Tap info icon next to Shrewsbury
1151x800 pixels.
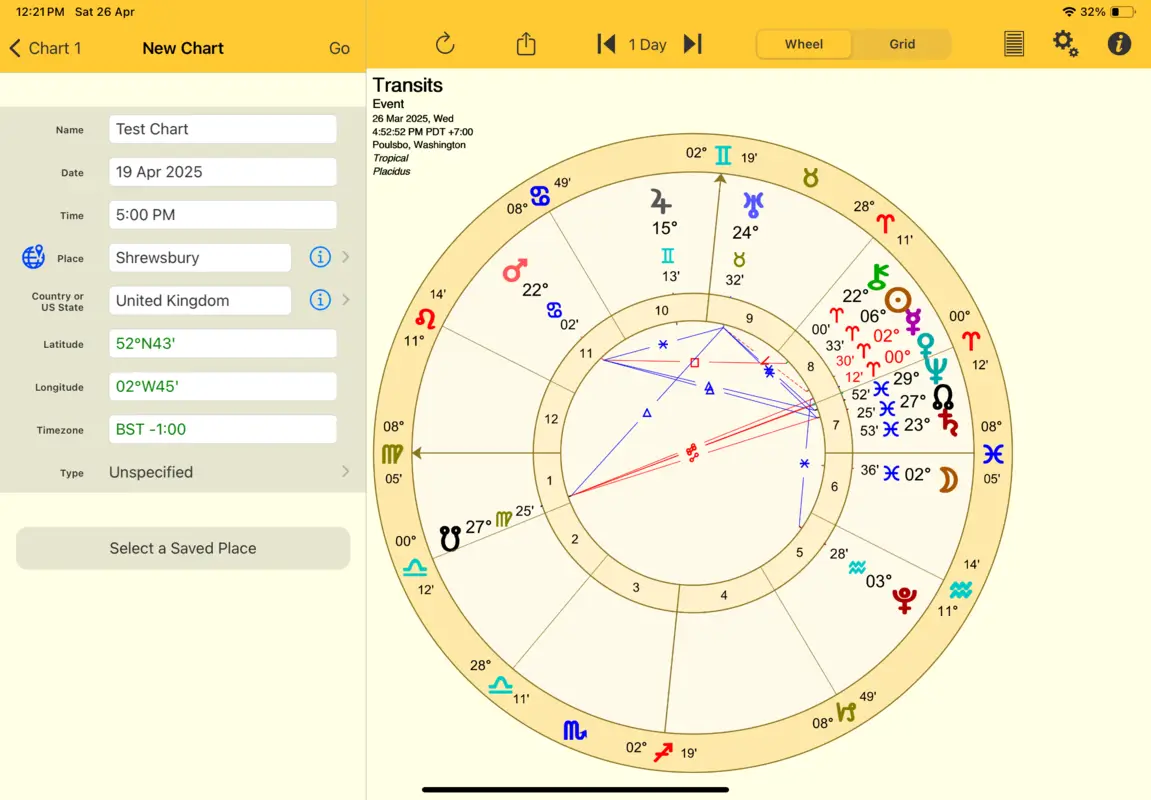(320, 257)
